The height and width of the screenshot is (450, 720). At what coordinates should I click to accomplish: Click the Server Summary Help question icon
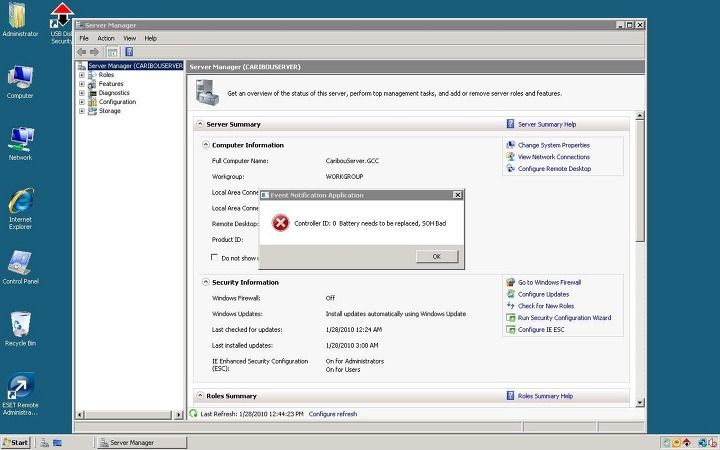pos(510,124)
